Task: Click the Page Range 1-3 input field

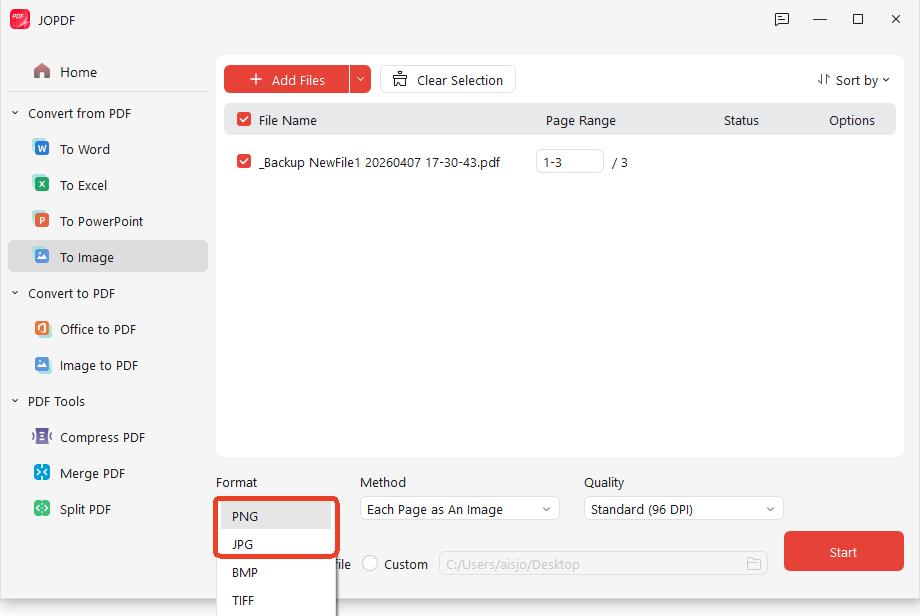Action: [x=570, y=161]
